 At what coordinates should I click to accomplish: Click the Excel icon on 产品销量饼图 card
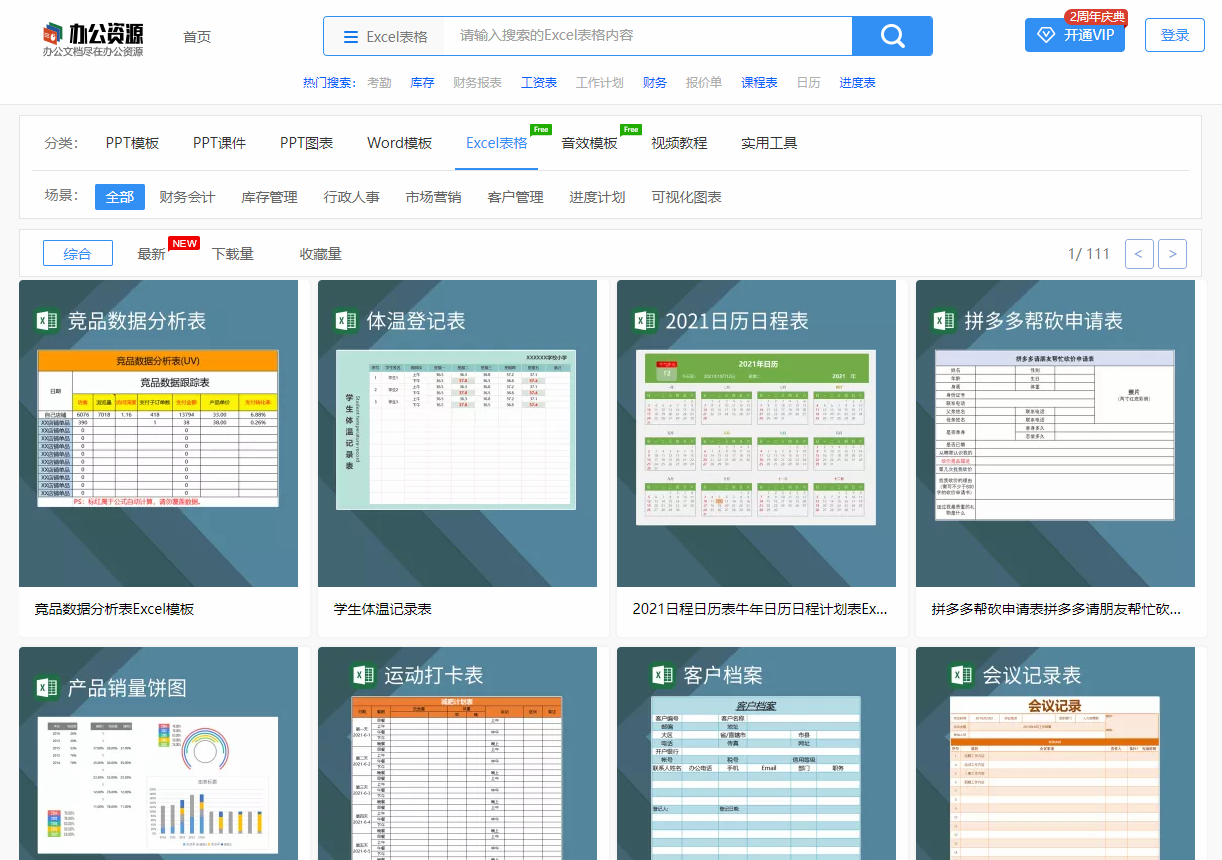(x=46, y=687)
